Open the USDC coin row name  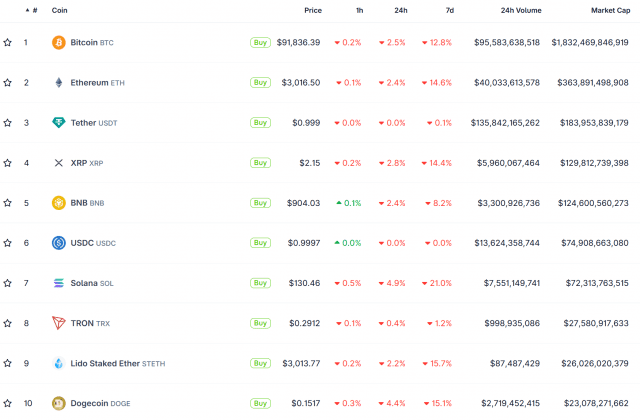(82, 243)
